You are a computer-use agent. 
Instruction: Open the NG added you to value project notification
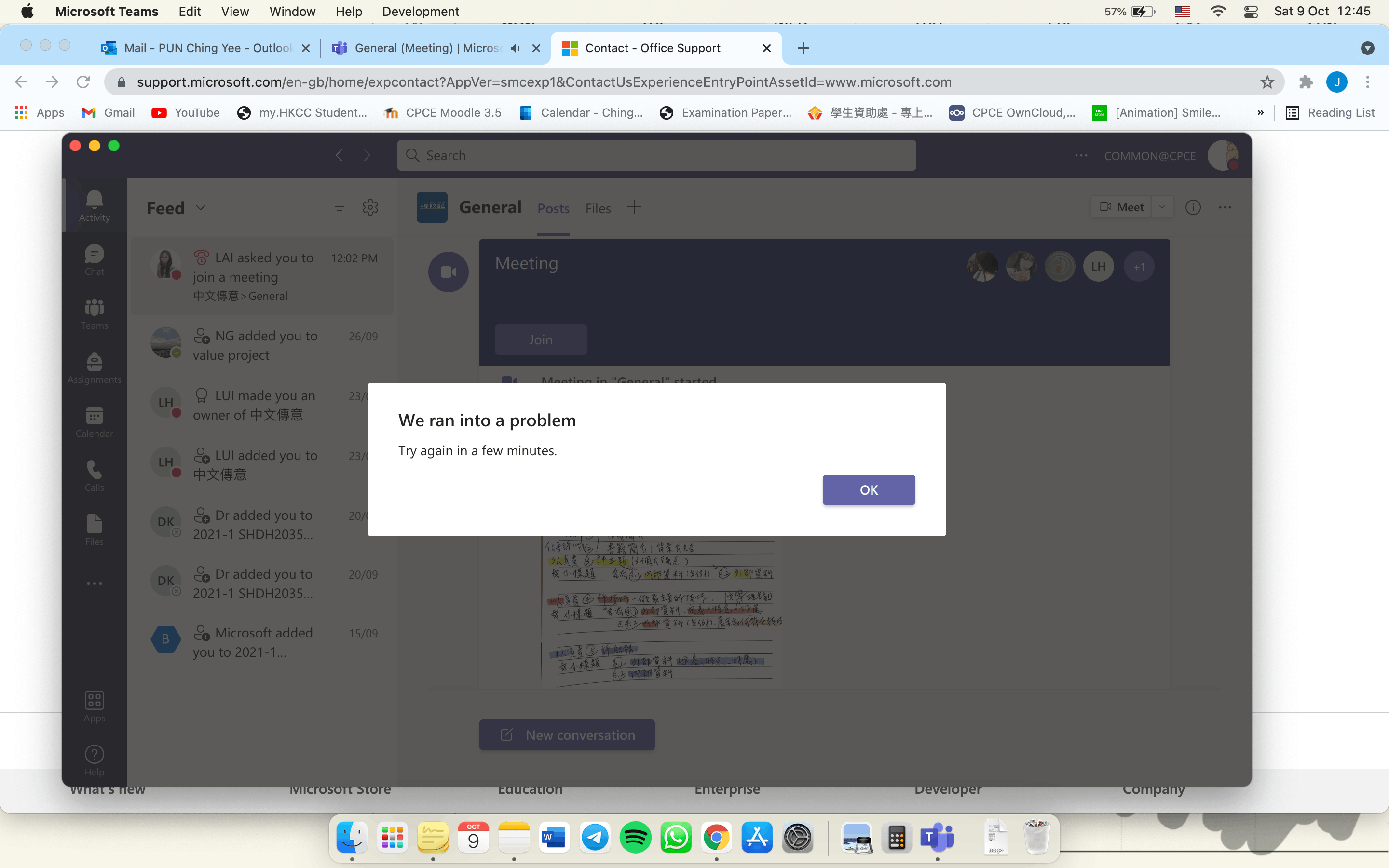pyautogui.click(x=263, y=345)
